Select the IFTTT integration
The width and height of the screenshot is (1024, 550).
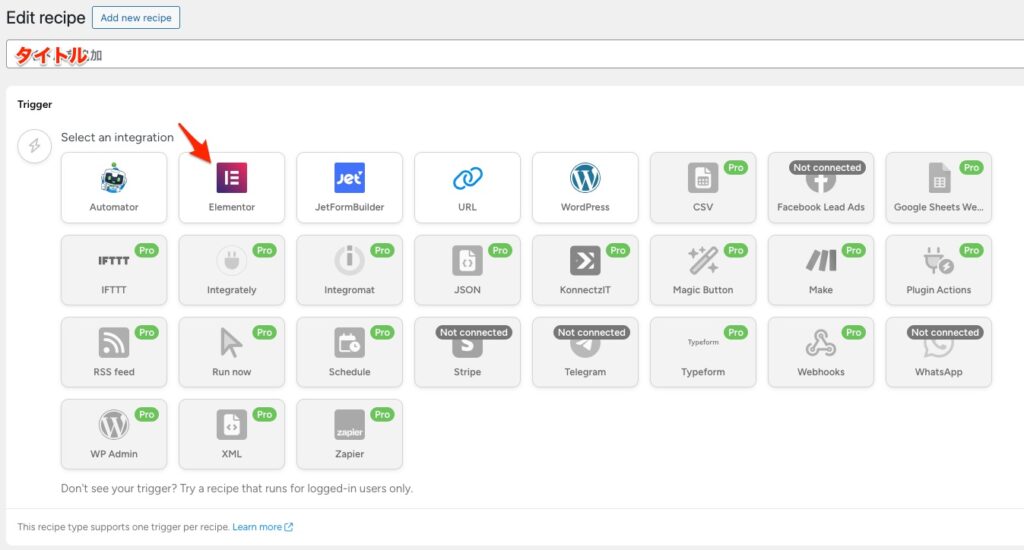click(x=114, y=270)
